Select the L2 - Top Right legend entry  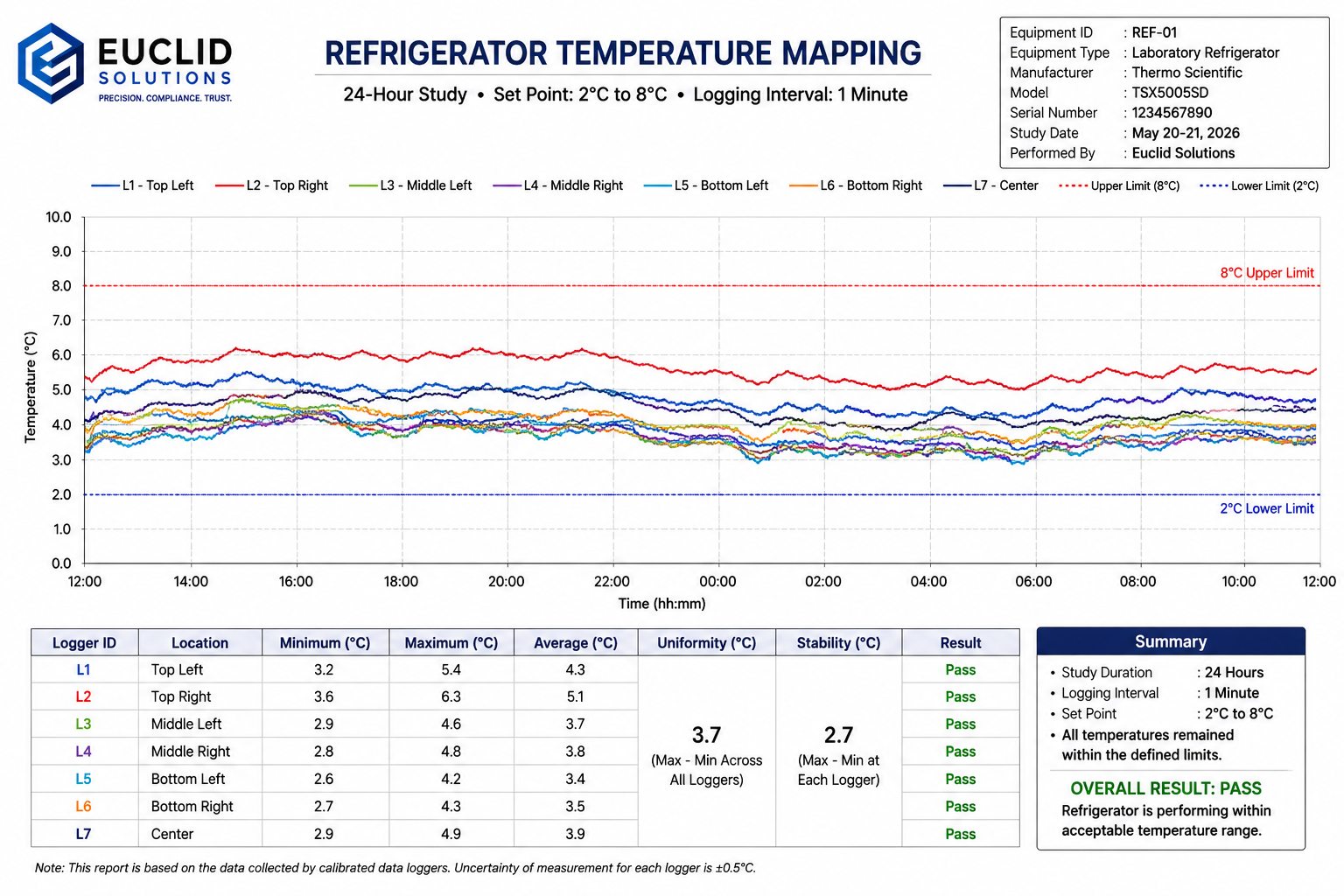pos(272,185)
